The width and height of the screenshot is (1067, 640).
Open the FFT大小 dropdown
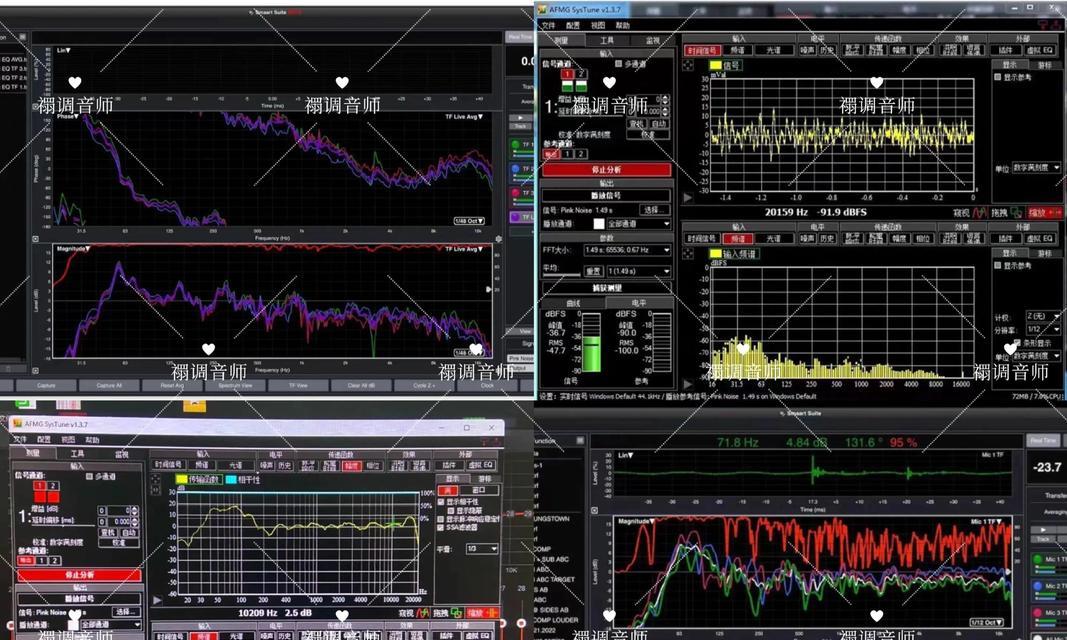[x=627, y=250]
